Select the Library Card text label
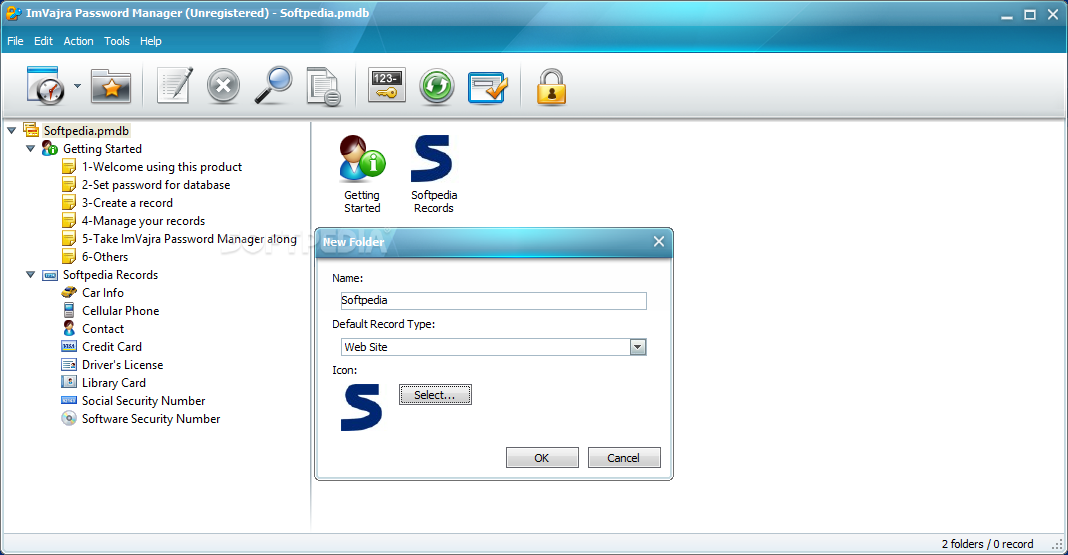1068x555 pixels. point(114,383)
